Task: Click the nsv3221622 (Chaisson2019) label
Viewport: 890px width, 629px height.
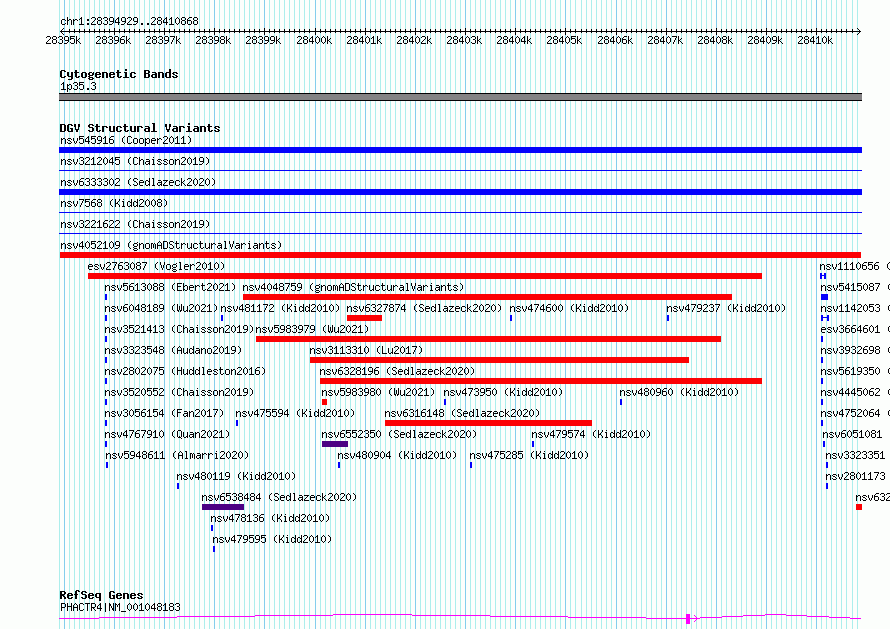Action: (x=135, y=224)
